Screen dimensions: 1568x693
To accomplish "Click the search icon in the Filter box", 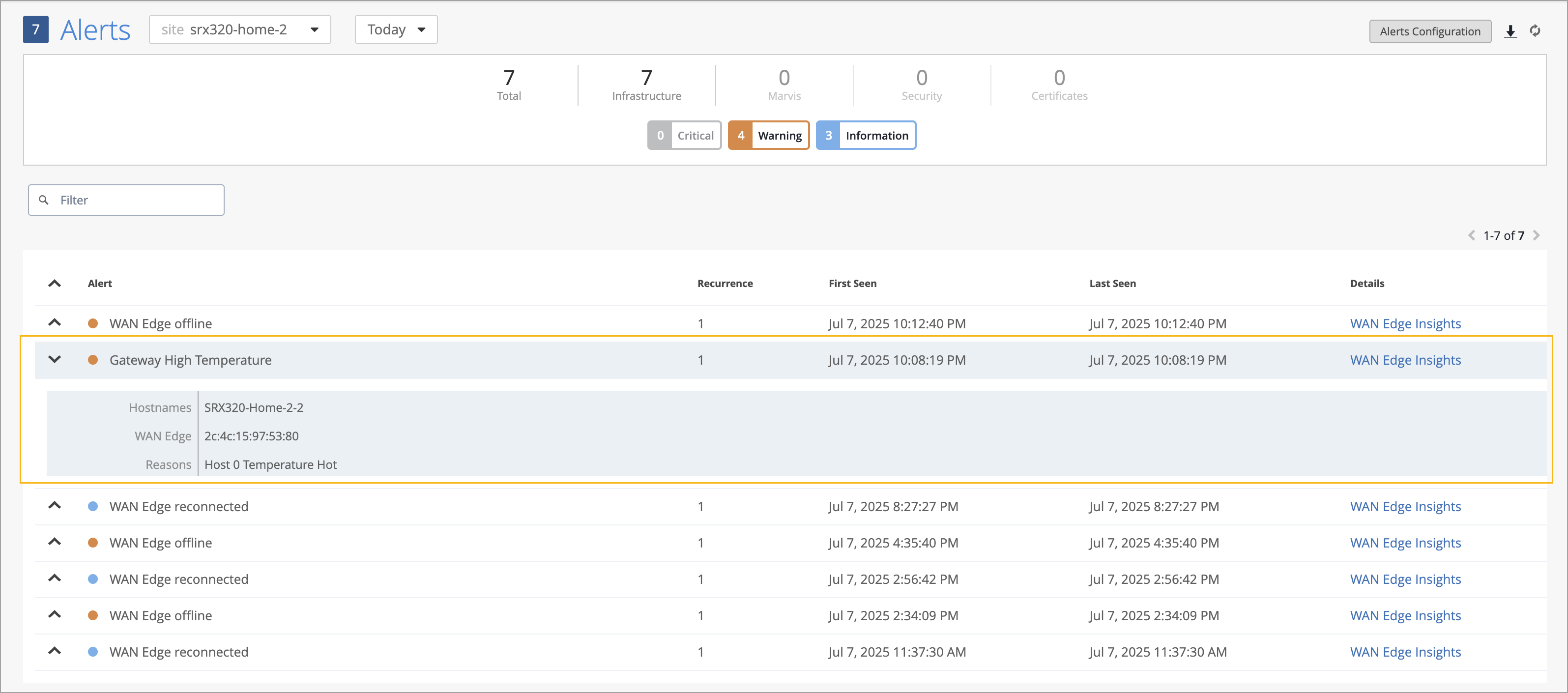I will click(44, 200).
